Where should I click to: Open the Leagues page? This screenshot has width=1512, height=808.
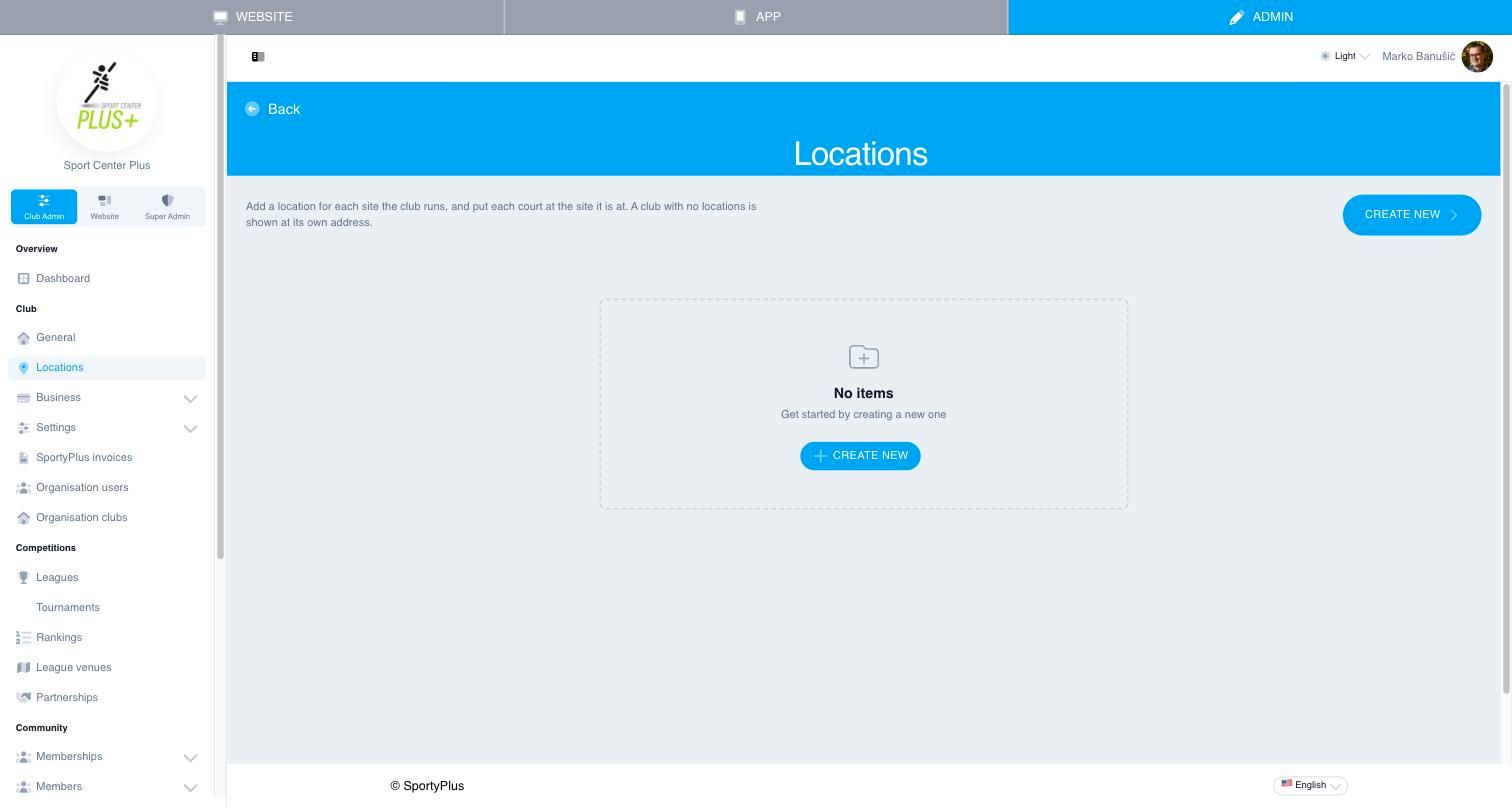[x=107, y=578]
